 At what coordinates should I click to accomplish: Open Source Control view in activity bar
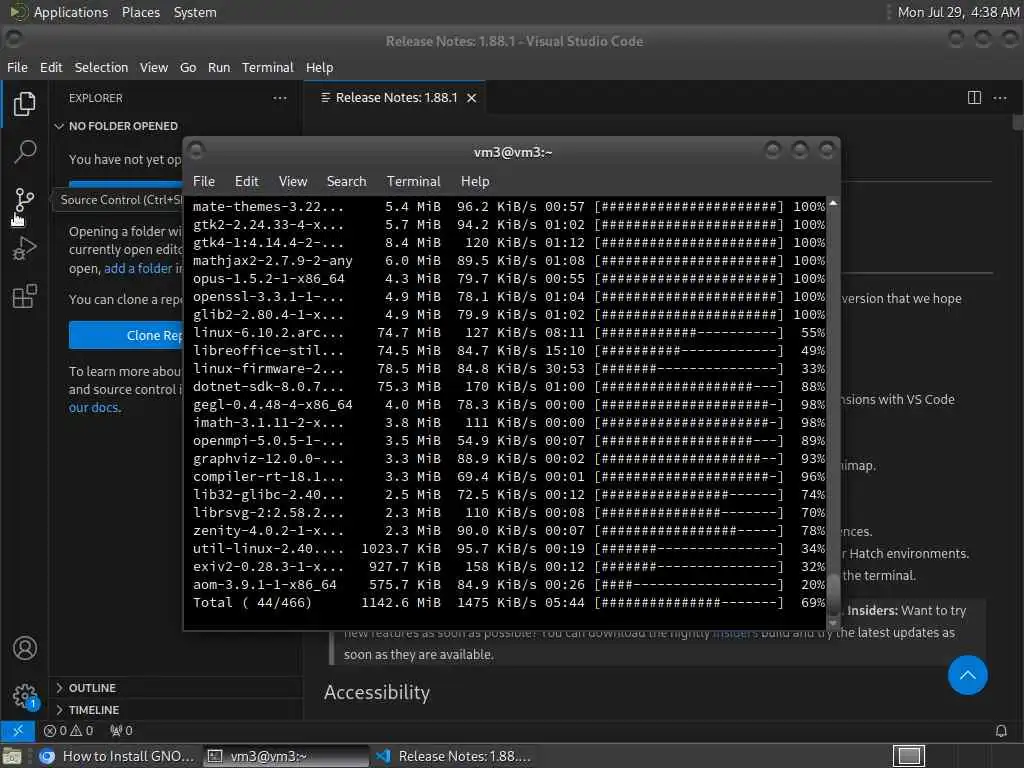click(25, 199)
